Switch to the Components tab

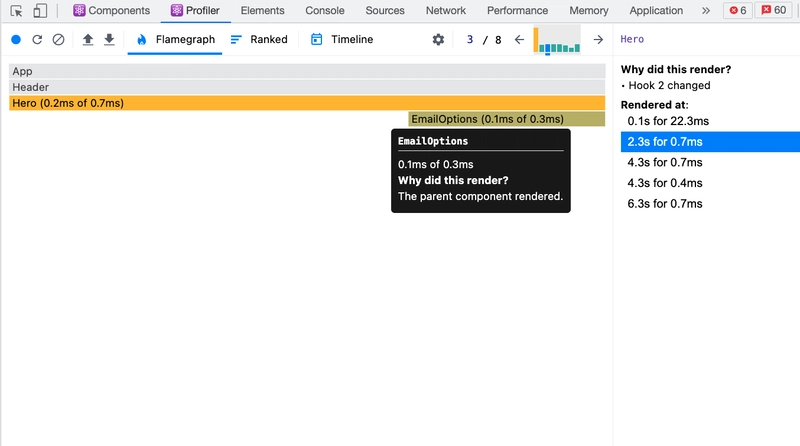111,11
